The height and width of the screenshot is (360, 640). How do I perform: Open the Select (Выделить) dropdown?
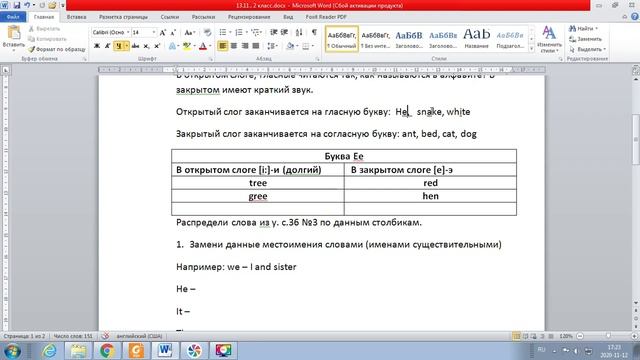tap(587, 49)
